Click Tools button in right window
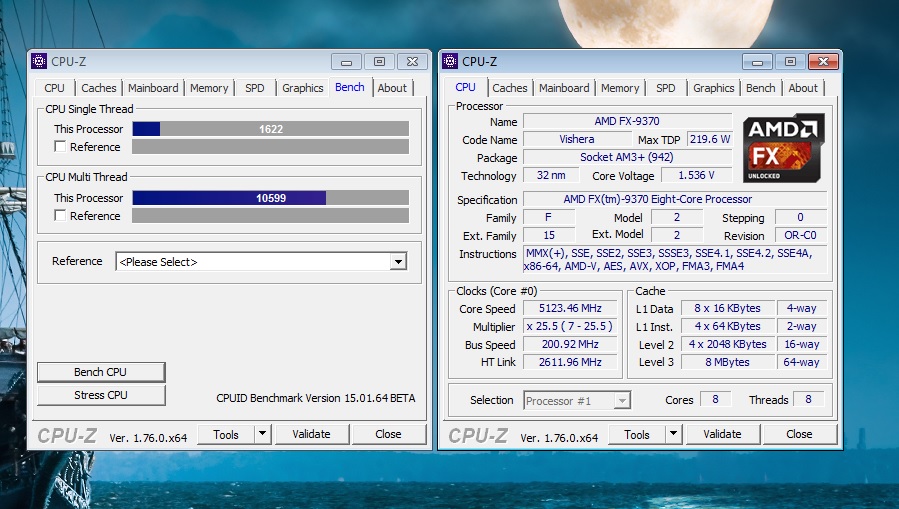This screenshot has height=509, width=899. [637, 434]
